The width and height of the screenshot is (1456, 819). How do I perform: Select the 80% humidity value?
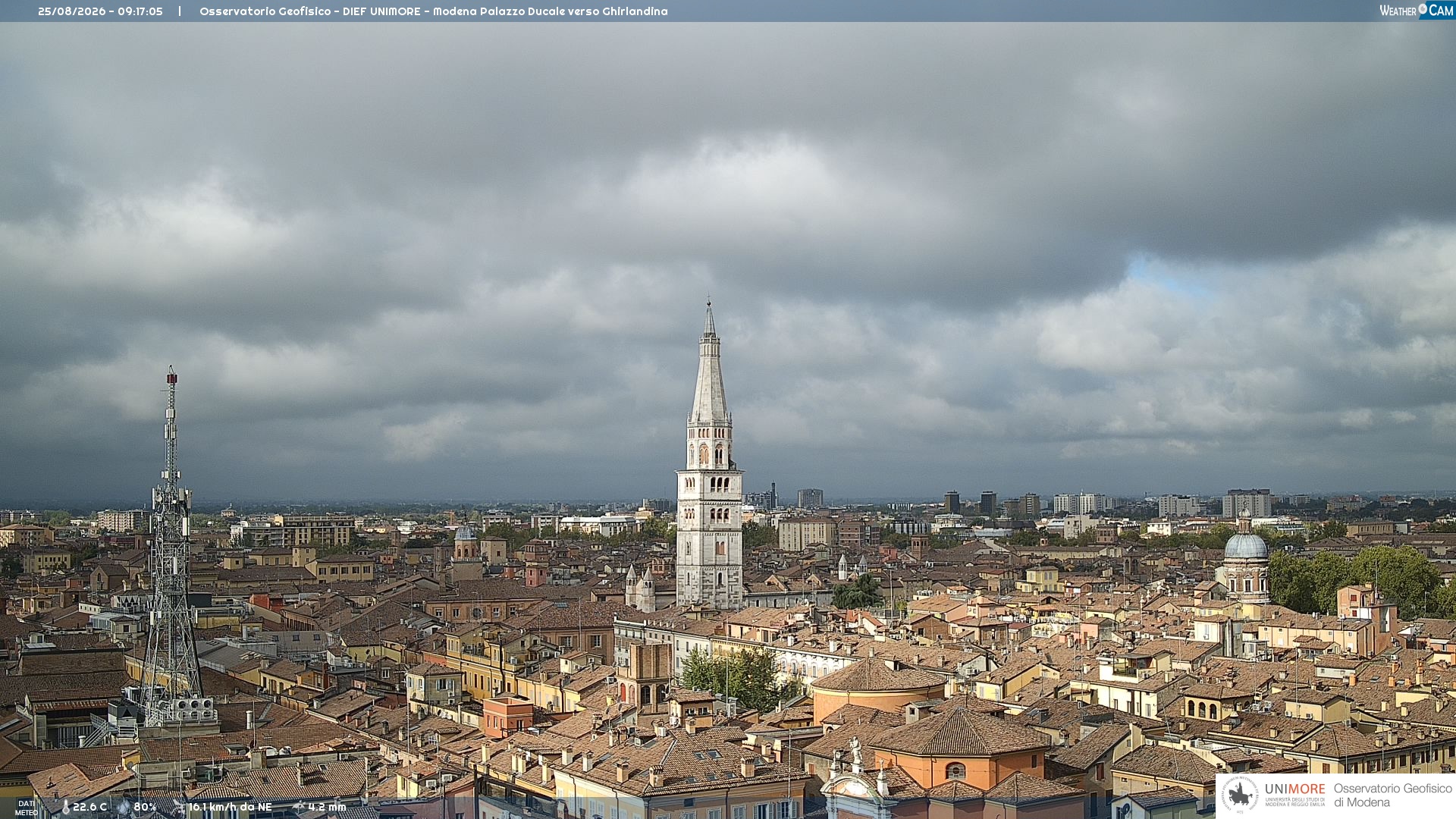145,807
